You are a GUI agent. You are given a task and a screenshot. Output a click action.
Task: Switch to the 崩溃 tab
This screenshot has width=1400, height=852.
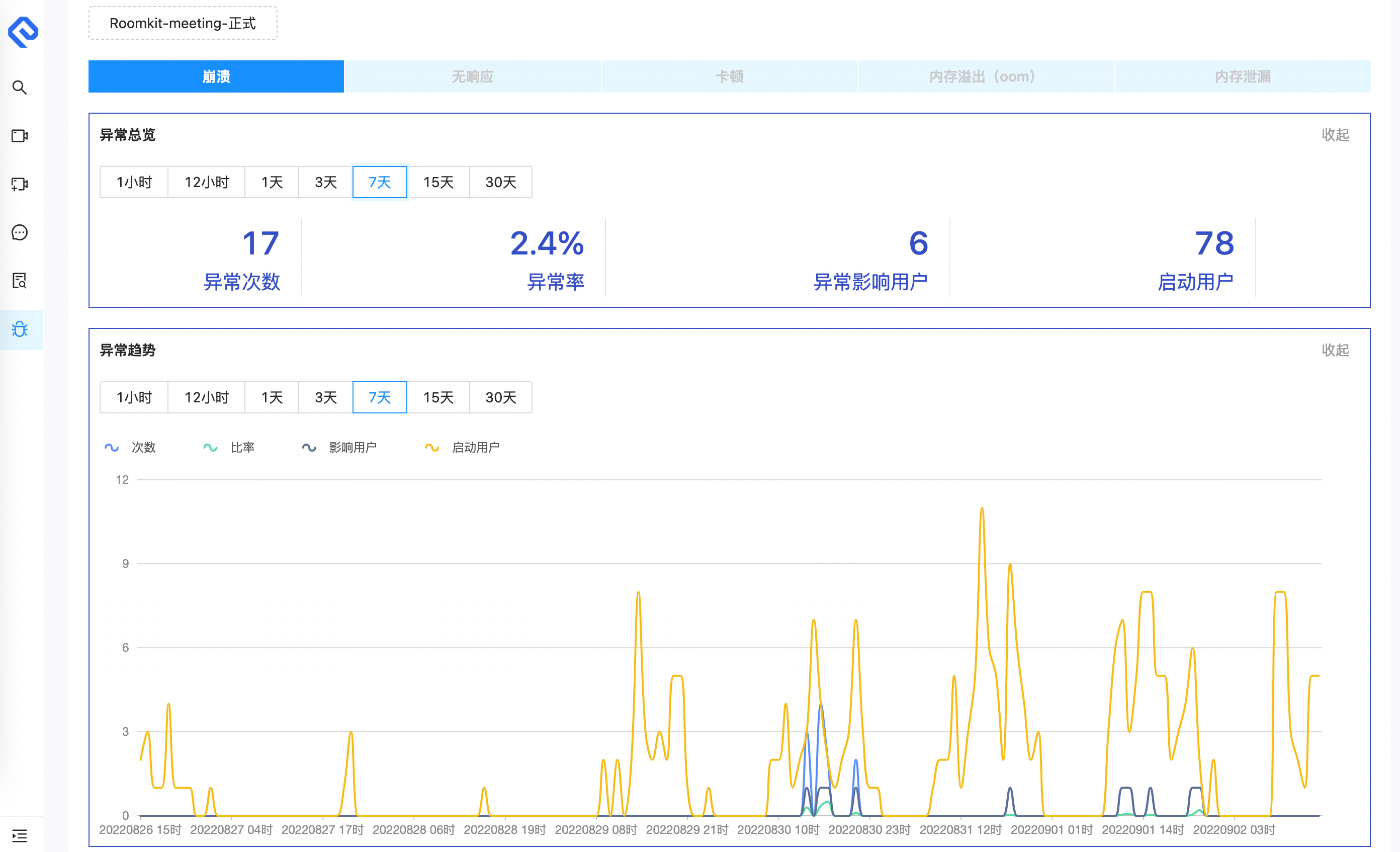coord(216,76)
